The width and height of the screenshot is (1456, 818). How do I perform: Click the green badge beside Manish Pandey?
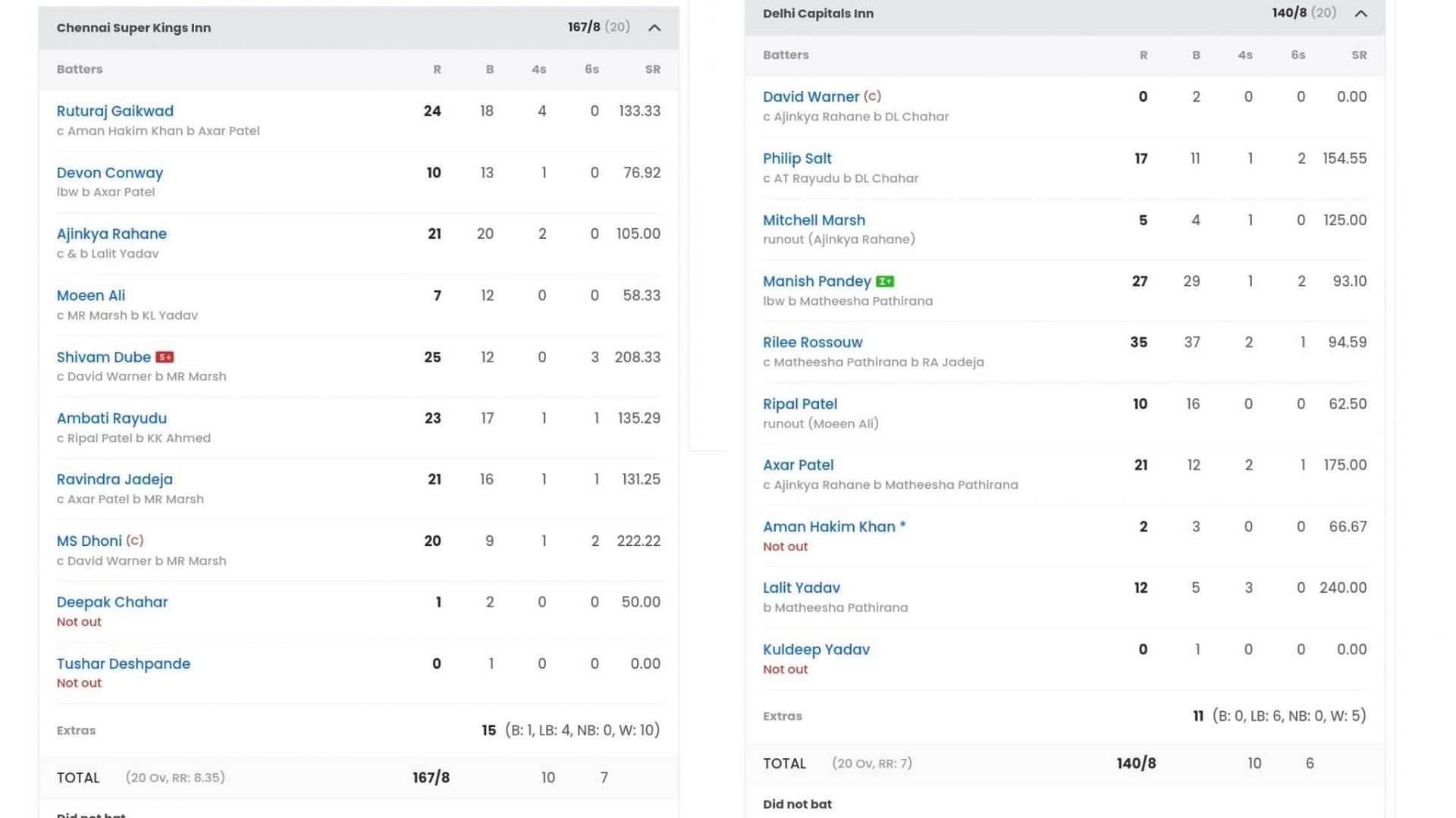[885, 282]
